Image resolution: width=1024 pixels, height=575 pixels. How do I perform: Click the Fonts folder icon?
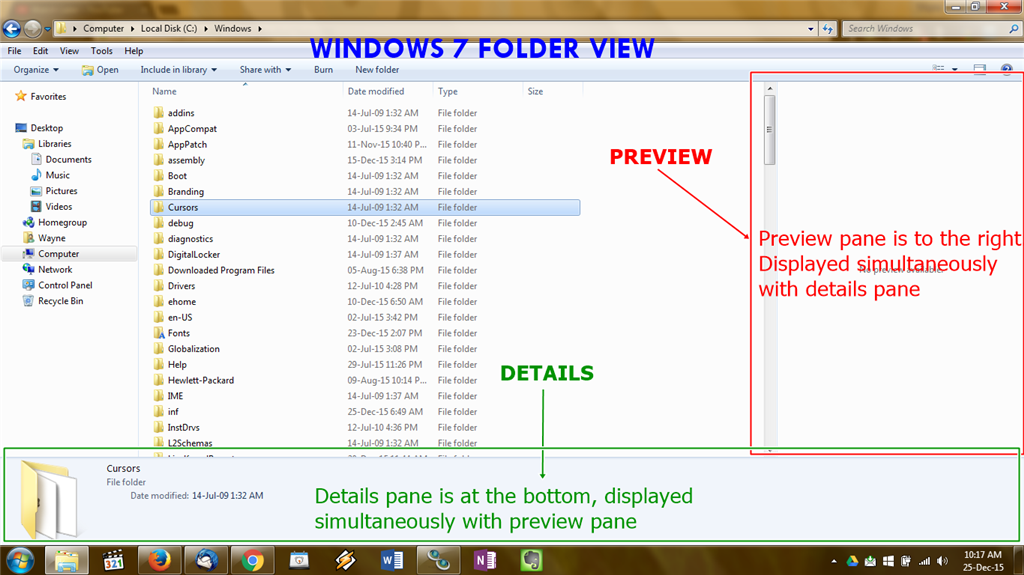coord(159,333)
